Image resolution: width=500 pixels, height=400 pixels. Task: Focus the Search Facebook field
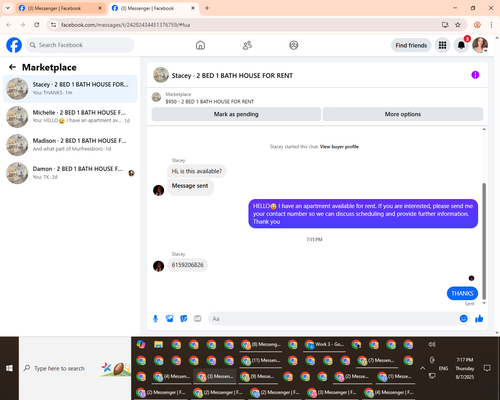[80, 45]
